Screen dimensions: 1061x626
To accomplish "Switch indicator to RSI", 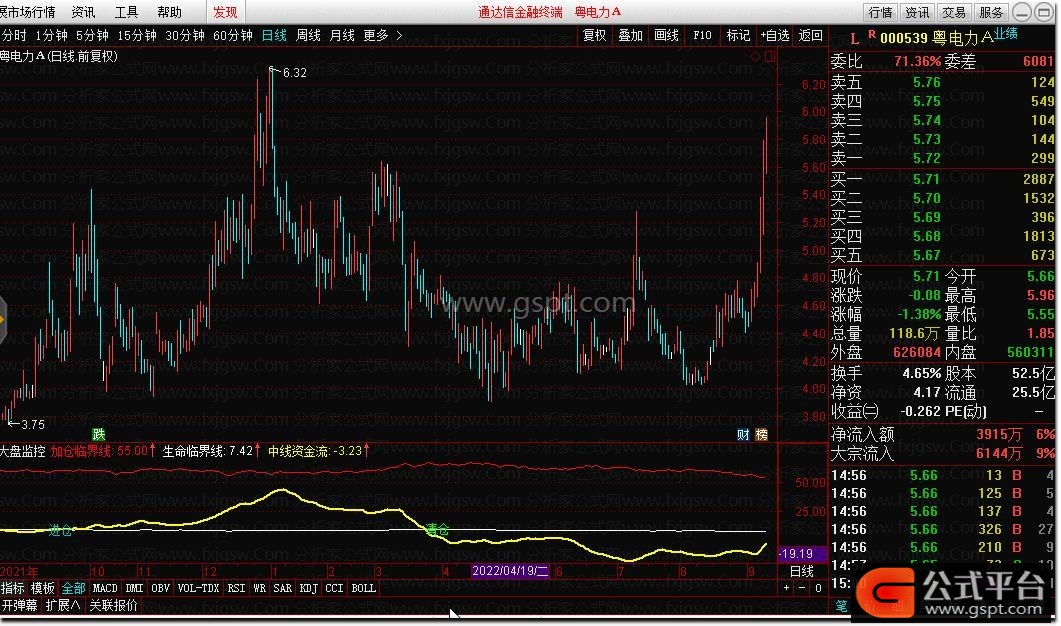I will point(236,588).
